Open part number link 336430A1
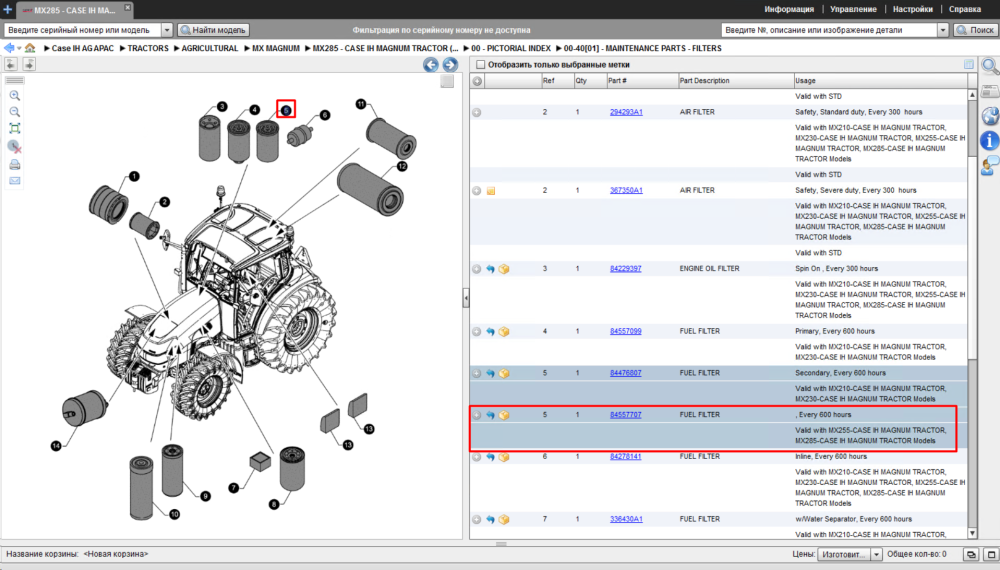 coord(626,520)
